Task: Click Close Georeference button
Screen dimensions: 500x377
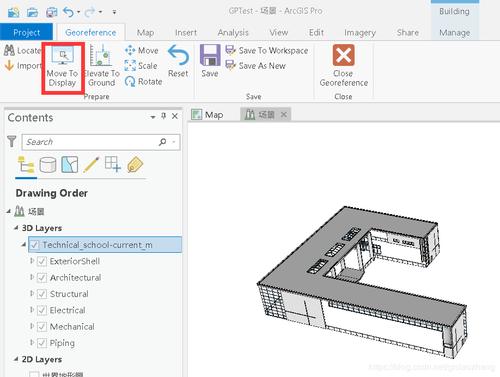Action: [x=344, y=66]
